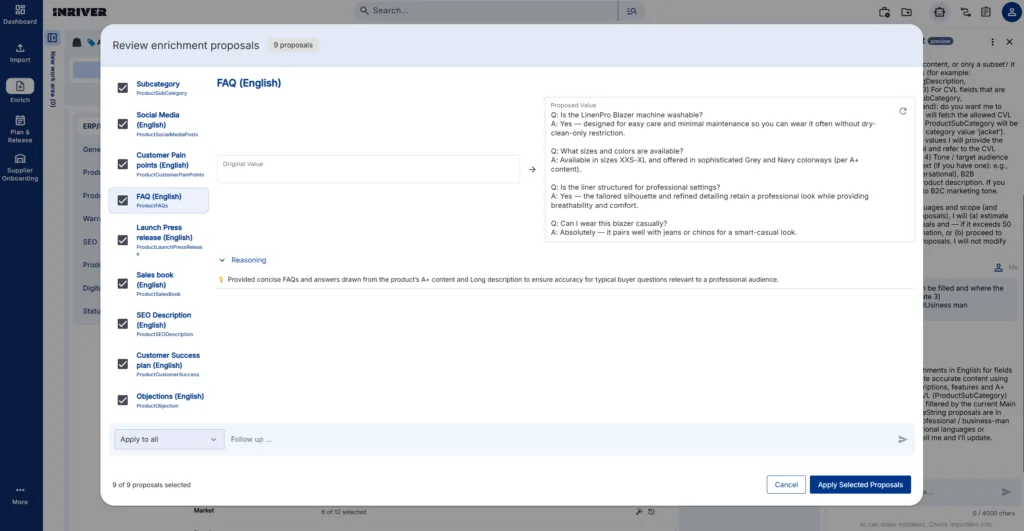This screenshot has width=1024, height=531.
Task: Uncheck Customer Success plan (English) proposal
Action: [x=123, y=364]
